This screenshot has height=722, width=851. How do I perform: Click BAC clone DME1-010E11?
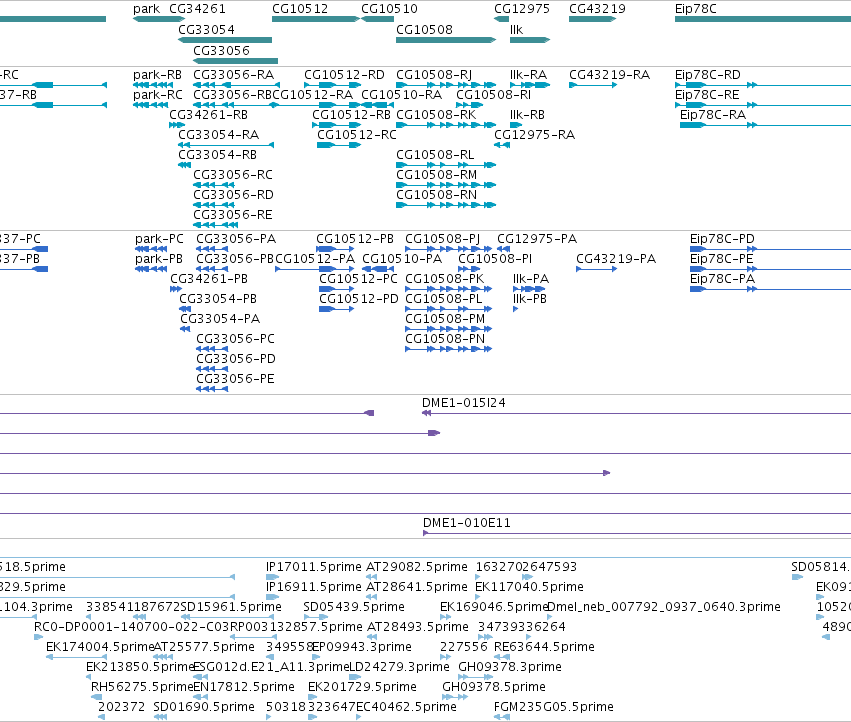coord(467,523)
